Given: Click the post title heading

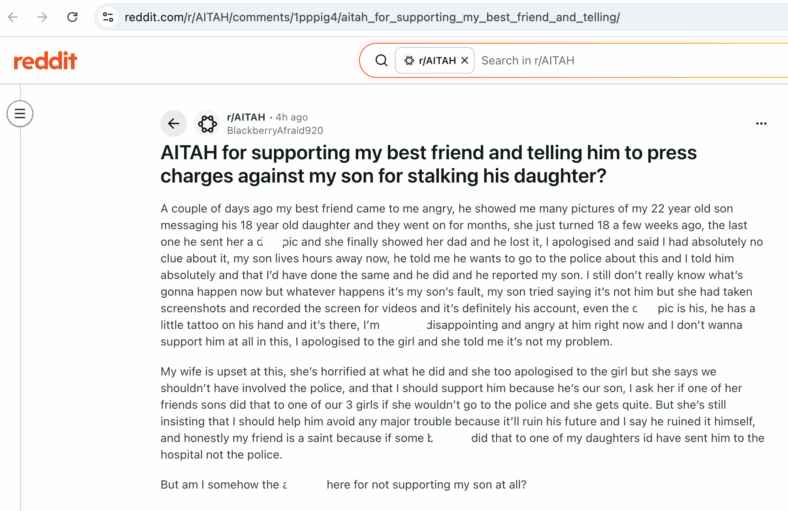Looking at the screenshot, I should (428, 164).
